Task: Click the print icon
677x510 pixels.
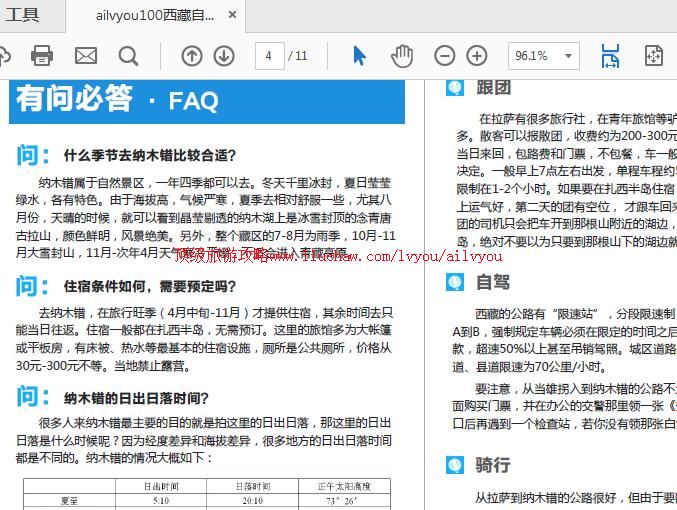Action: [42, 56]
